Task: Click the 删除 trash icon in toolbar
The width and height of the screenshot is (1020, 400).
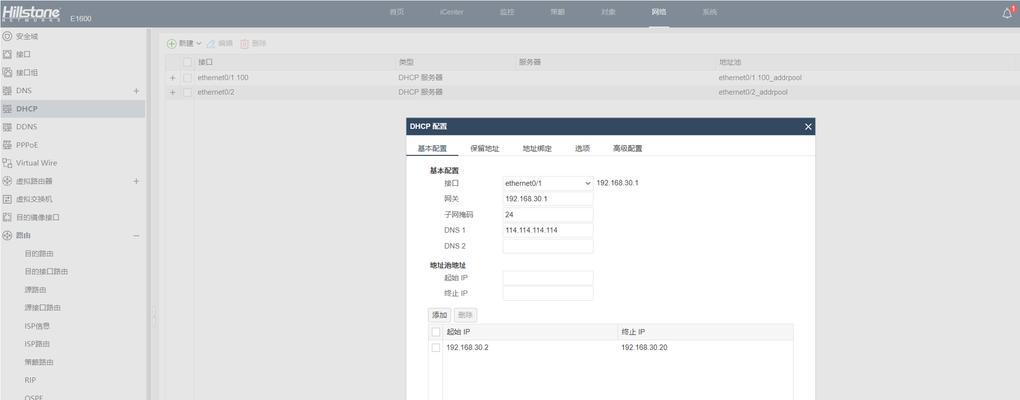Action: click(x=245, y=44)
